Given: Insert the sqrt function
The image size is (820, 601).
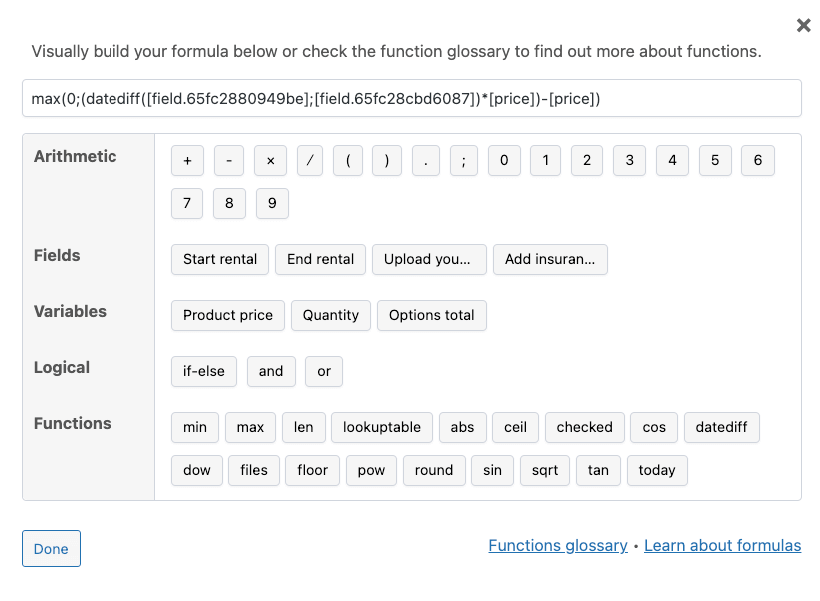Looking at the screenshot, I should point(544,470).
